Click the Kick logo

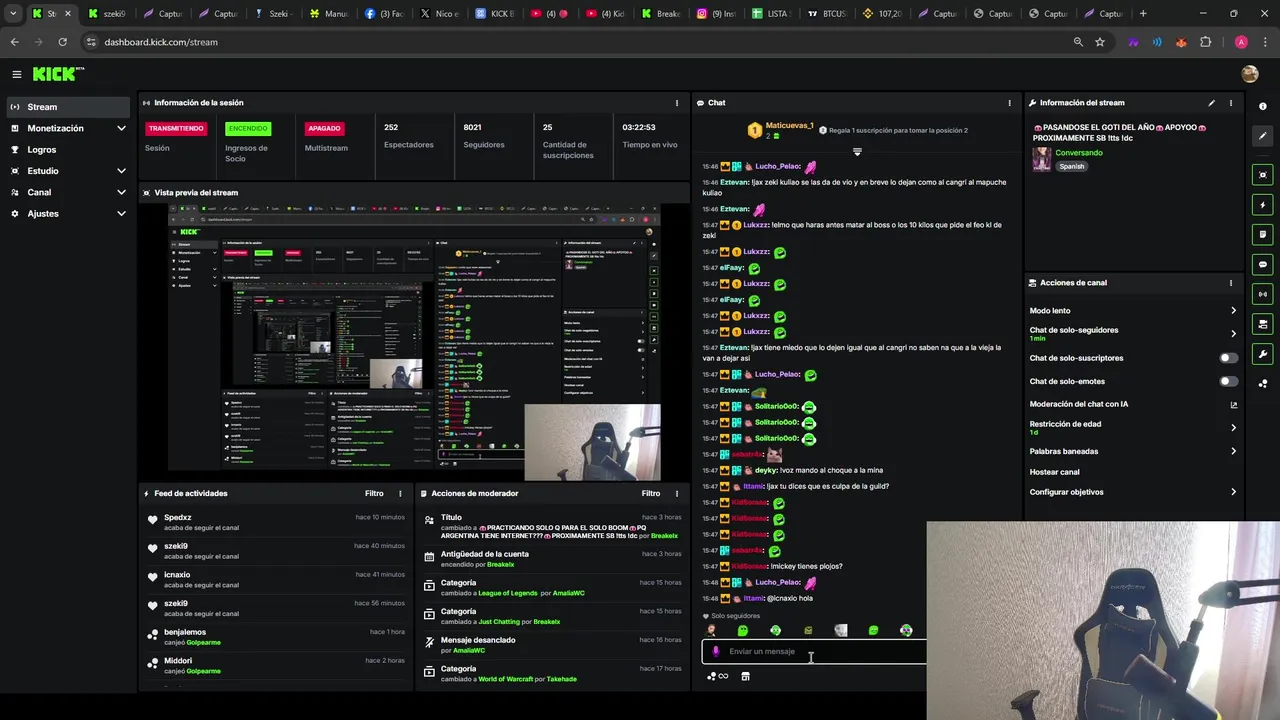(x=58, y=74)
